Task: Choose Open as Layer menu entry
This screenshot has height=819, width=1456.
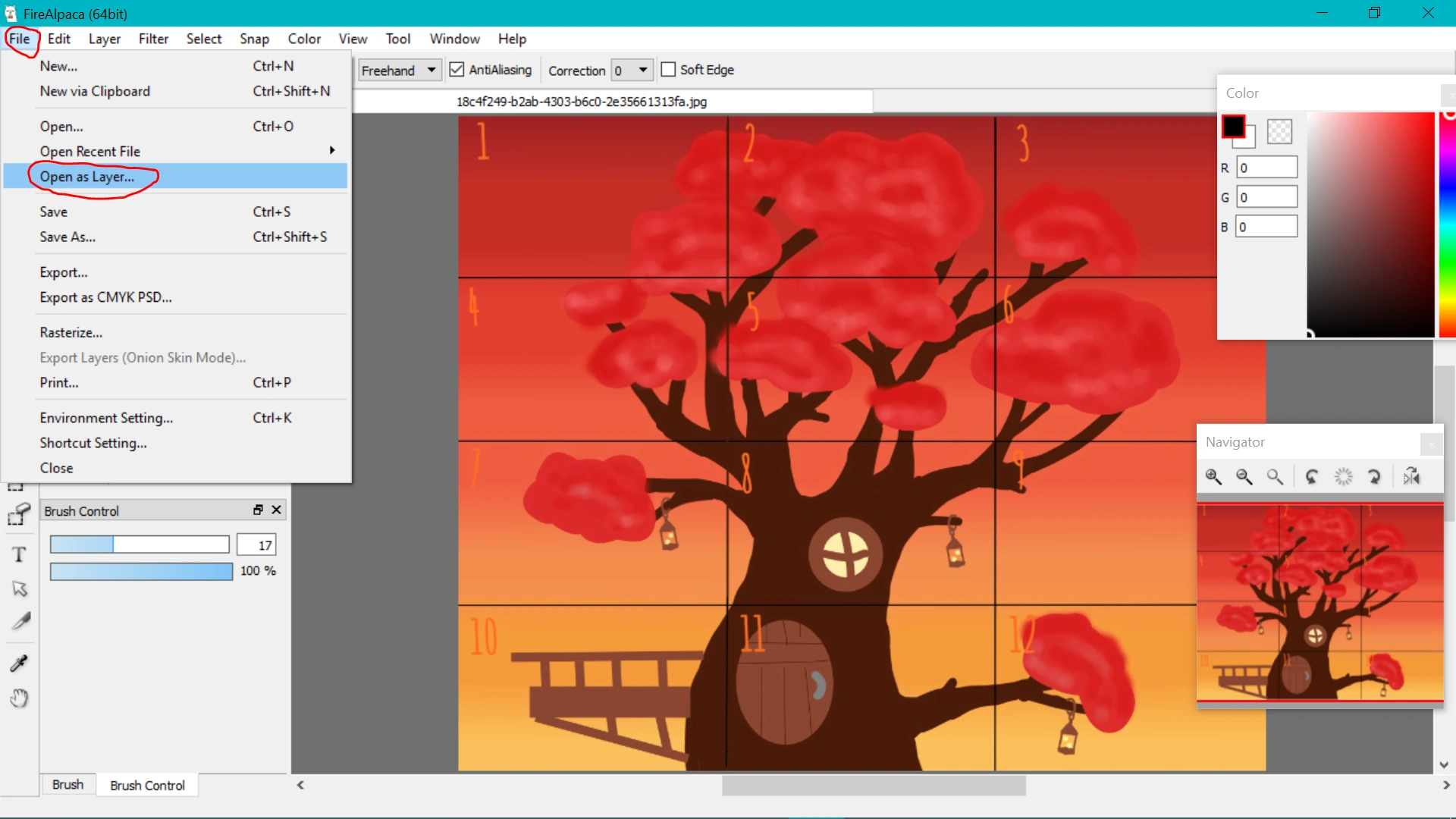Action: (87, 177)
